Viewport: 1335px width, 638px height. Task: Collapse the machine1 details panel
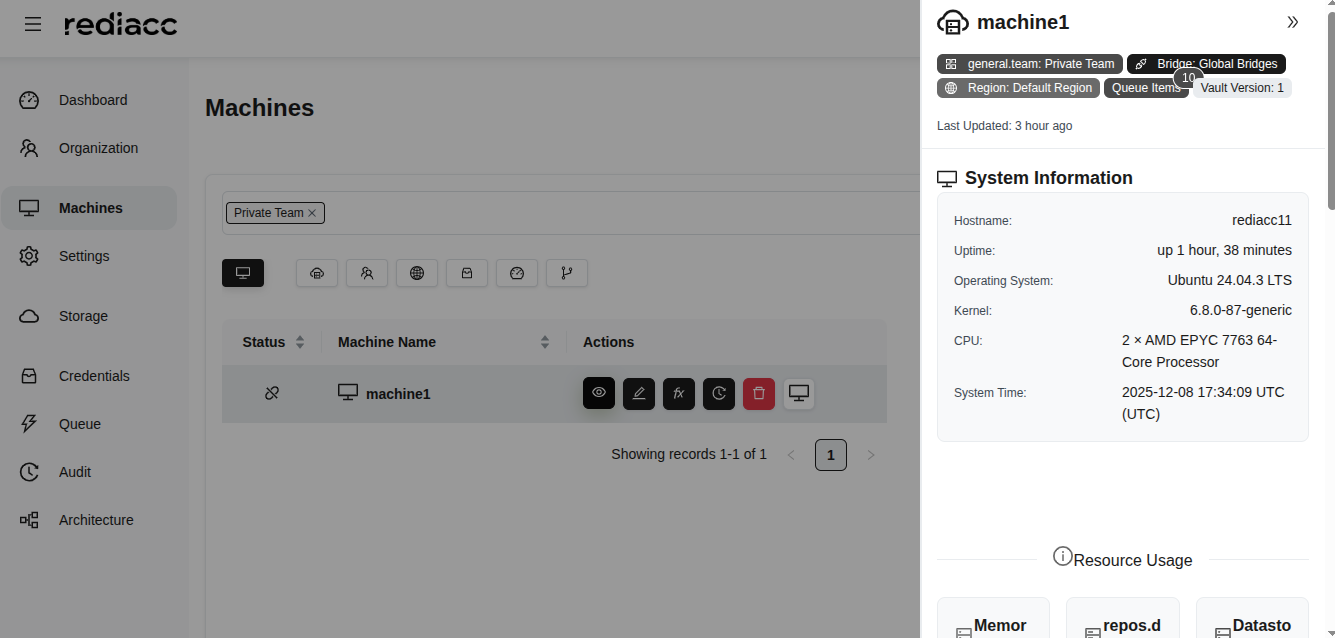point(1292,22)
